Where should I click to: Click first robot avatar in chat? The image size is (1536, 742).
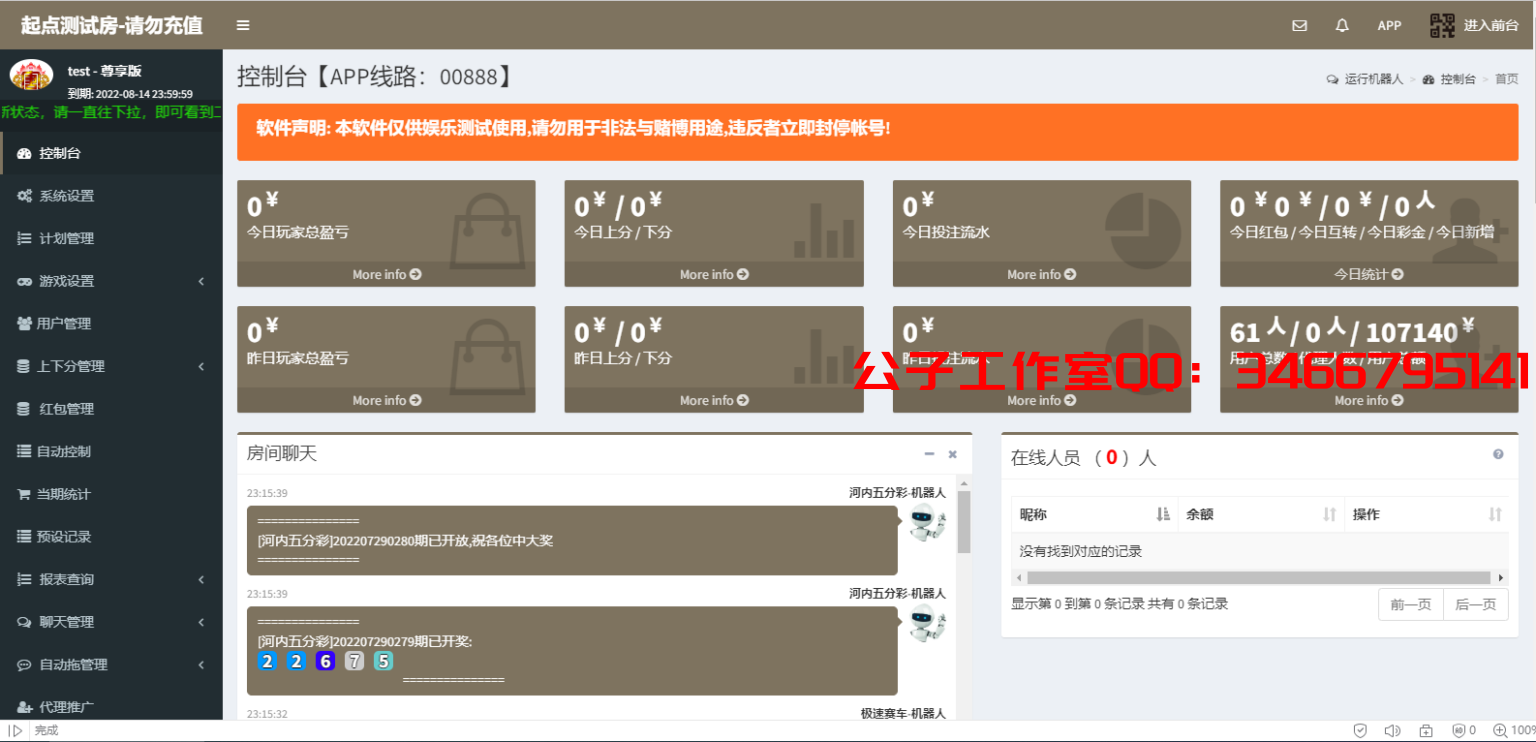pos(927,522)
